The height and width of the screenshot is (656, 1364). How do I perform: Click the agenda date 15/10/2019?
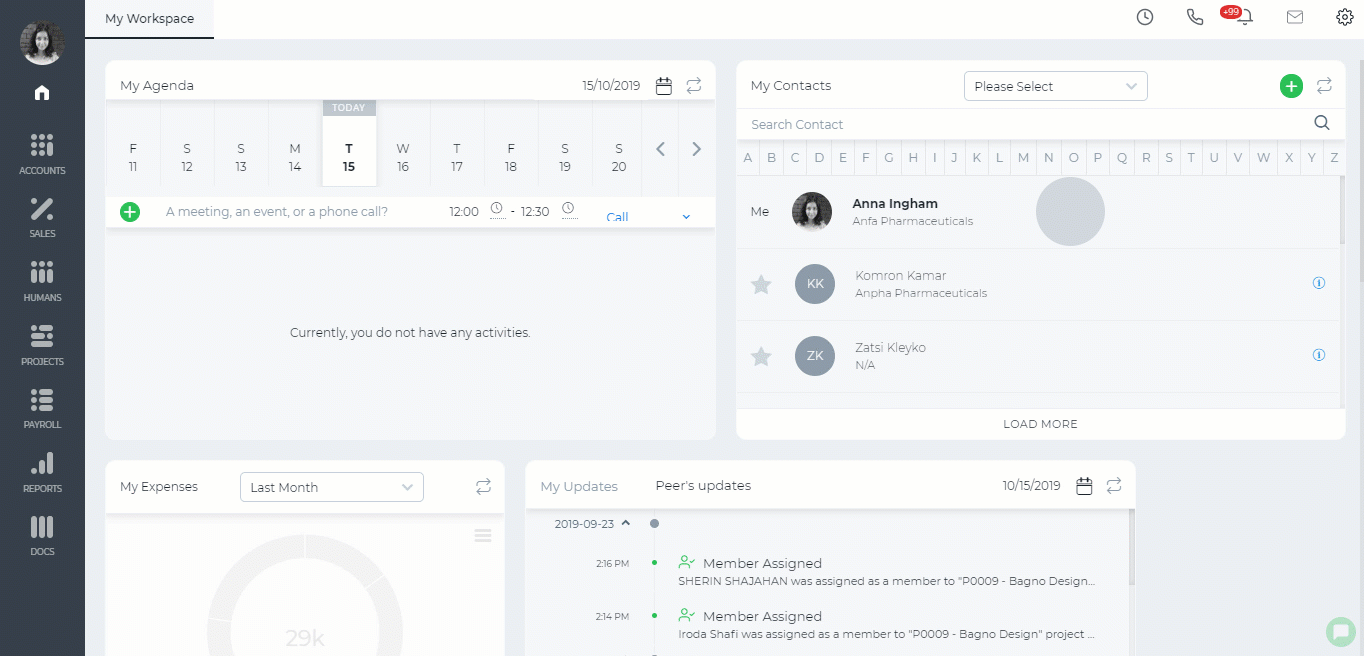pos(611,86)
